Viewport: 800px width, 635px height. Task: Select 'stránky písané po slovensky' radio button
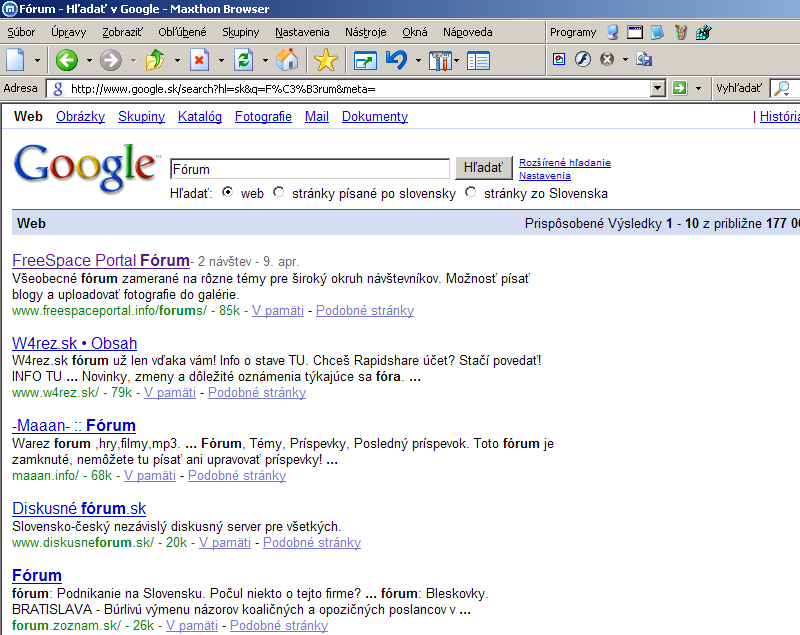pyautogui.click(x=278, y=192)
